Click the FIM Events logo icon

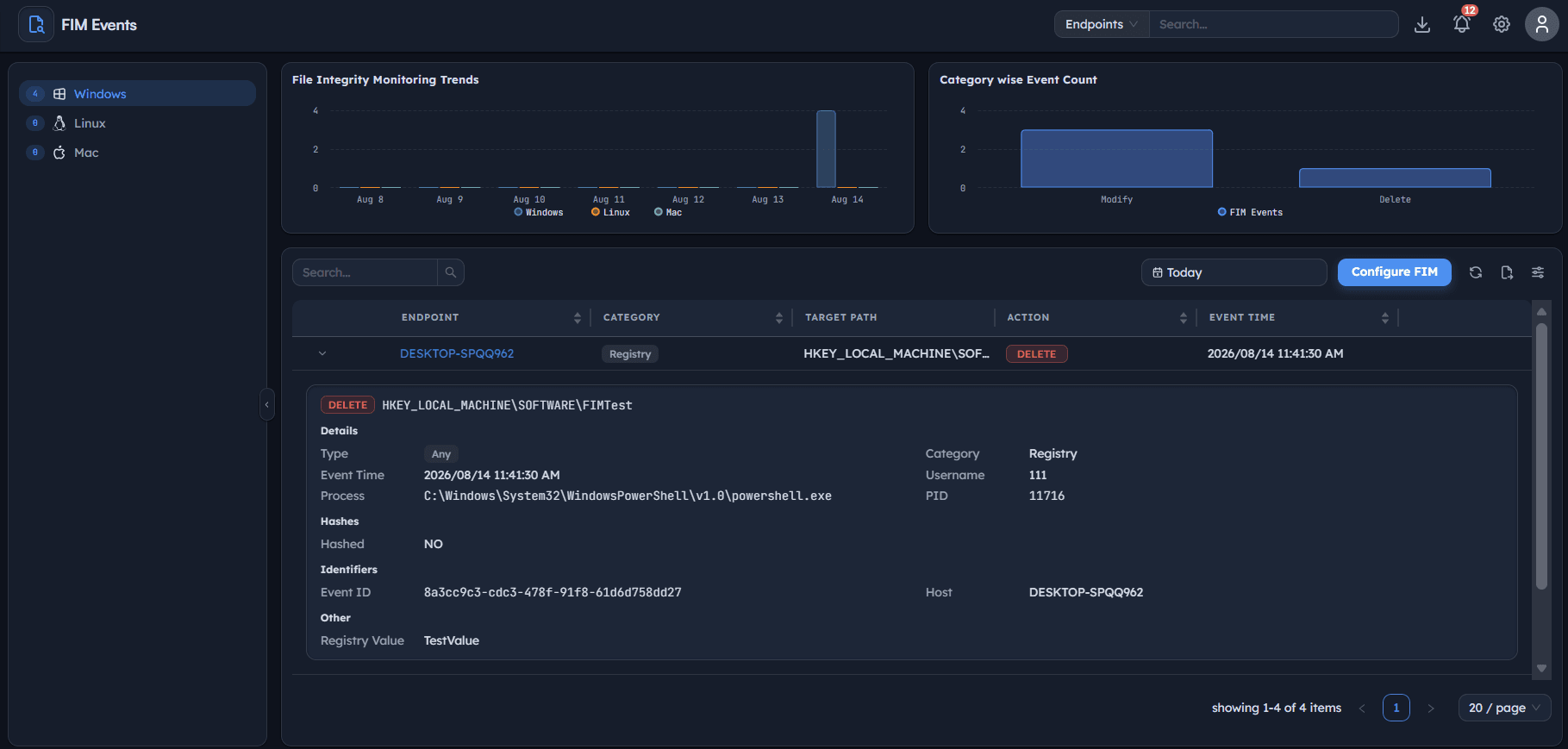(x=36, y=24)
